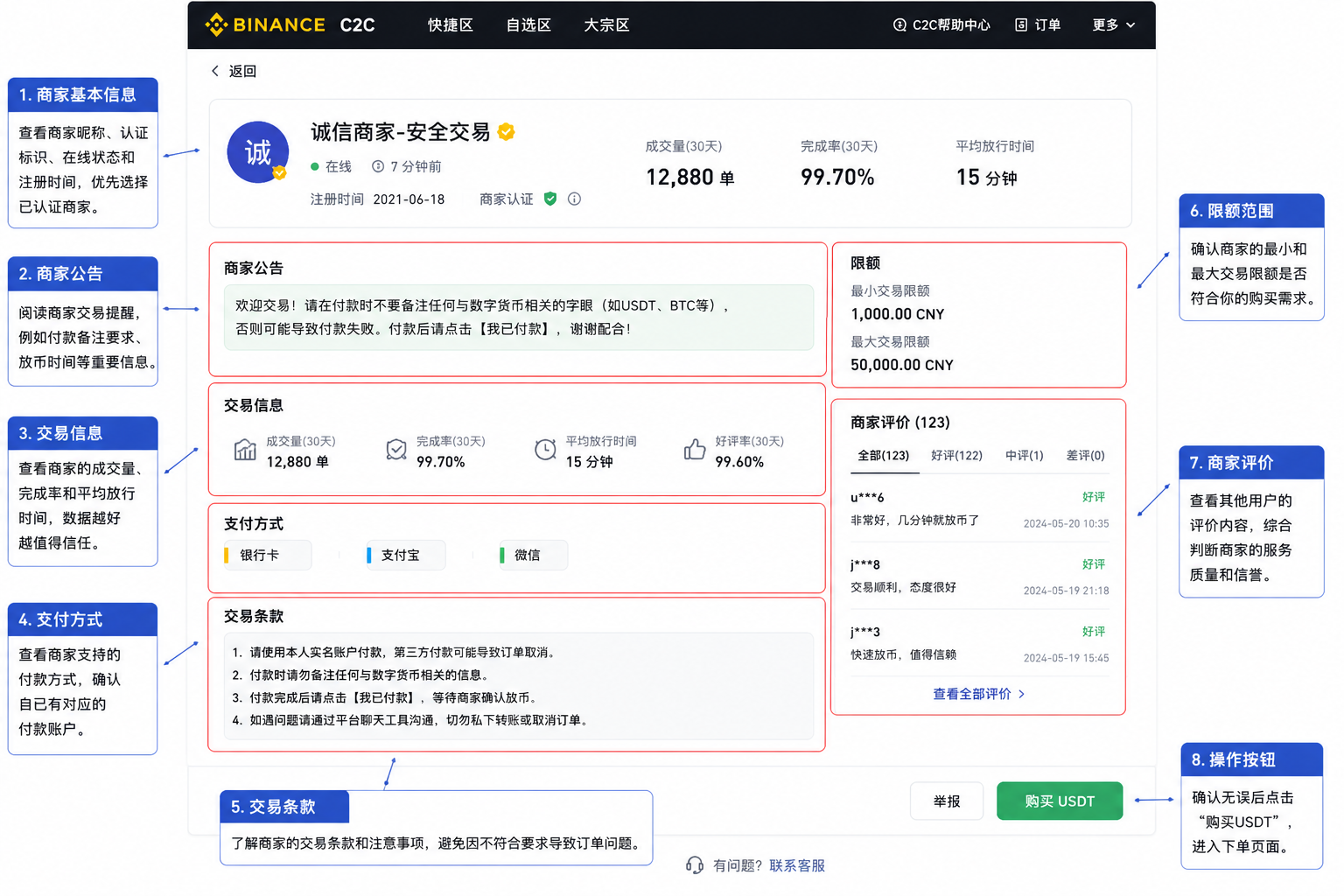Select the 差评(0) reviews tab
Screen dimensions: 1344x896
pos(1085,455)
